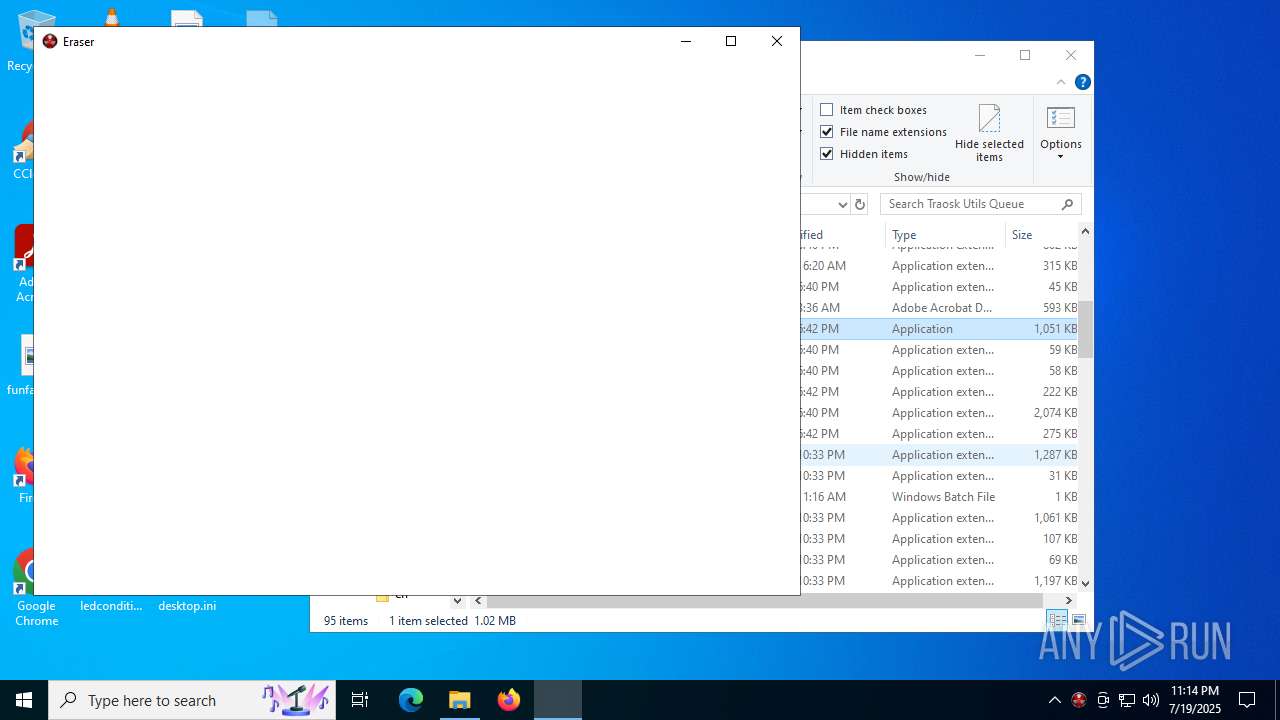Select the 2,074 KB file row
1280x720 pixels.
coord(939,413)
